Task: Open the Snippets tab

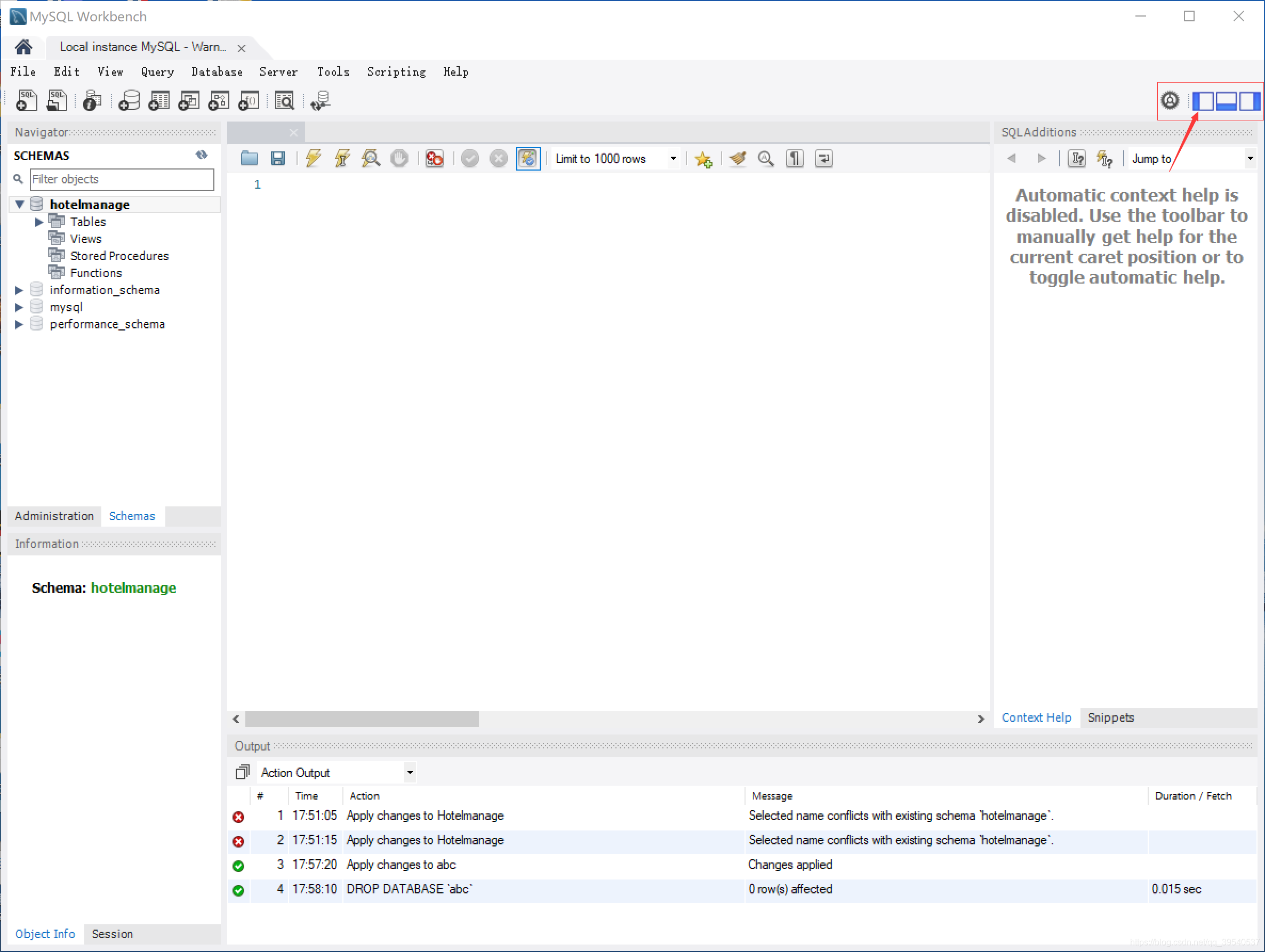Action: 1110,717
